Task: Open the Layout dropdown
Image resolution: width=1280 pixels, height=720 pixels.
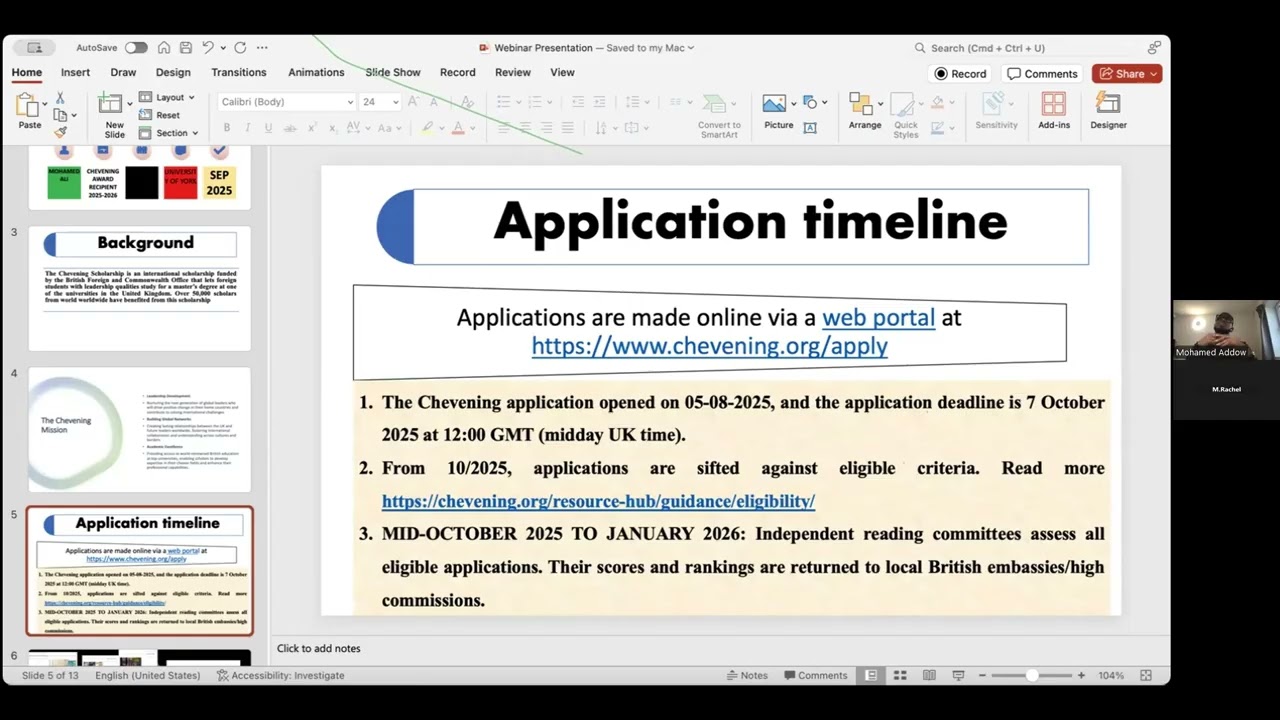Action: [167, 97]
